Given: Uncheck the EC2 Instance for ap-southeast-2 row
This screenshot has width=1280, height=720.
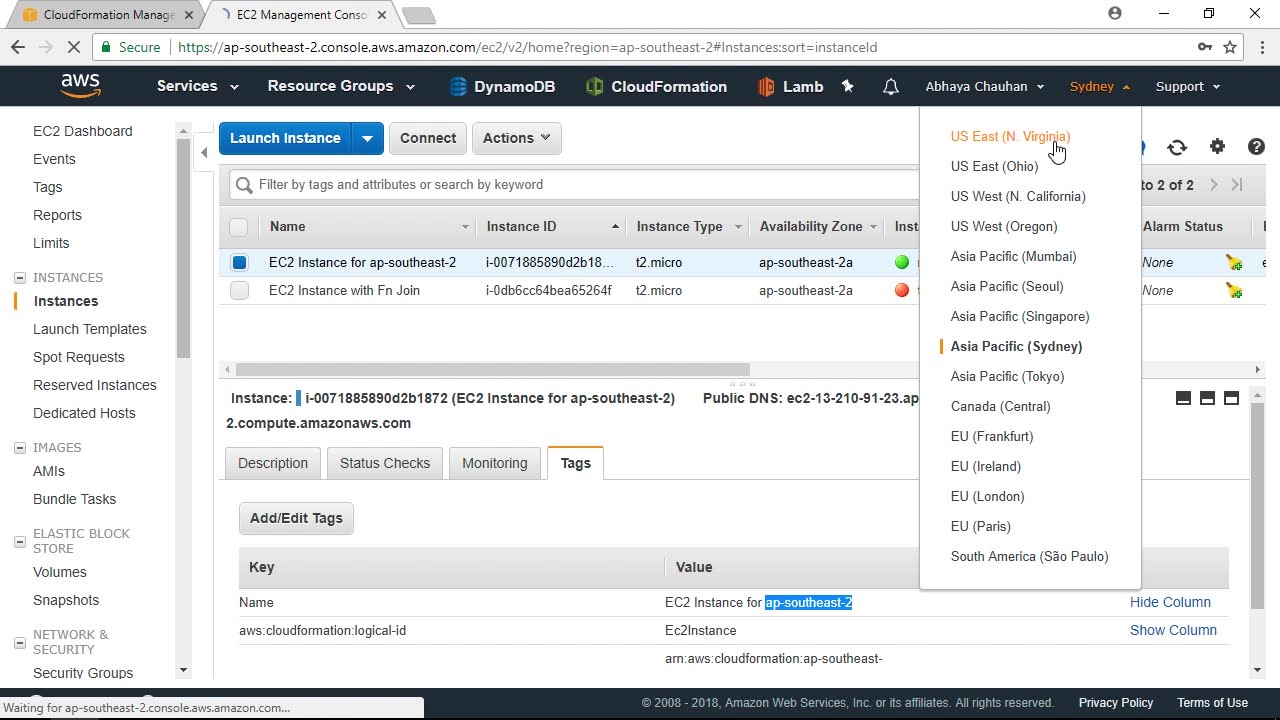Looking at the screenshot, I should [239, 263].
